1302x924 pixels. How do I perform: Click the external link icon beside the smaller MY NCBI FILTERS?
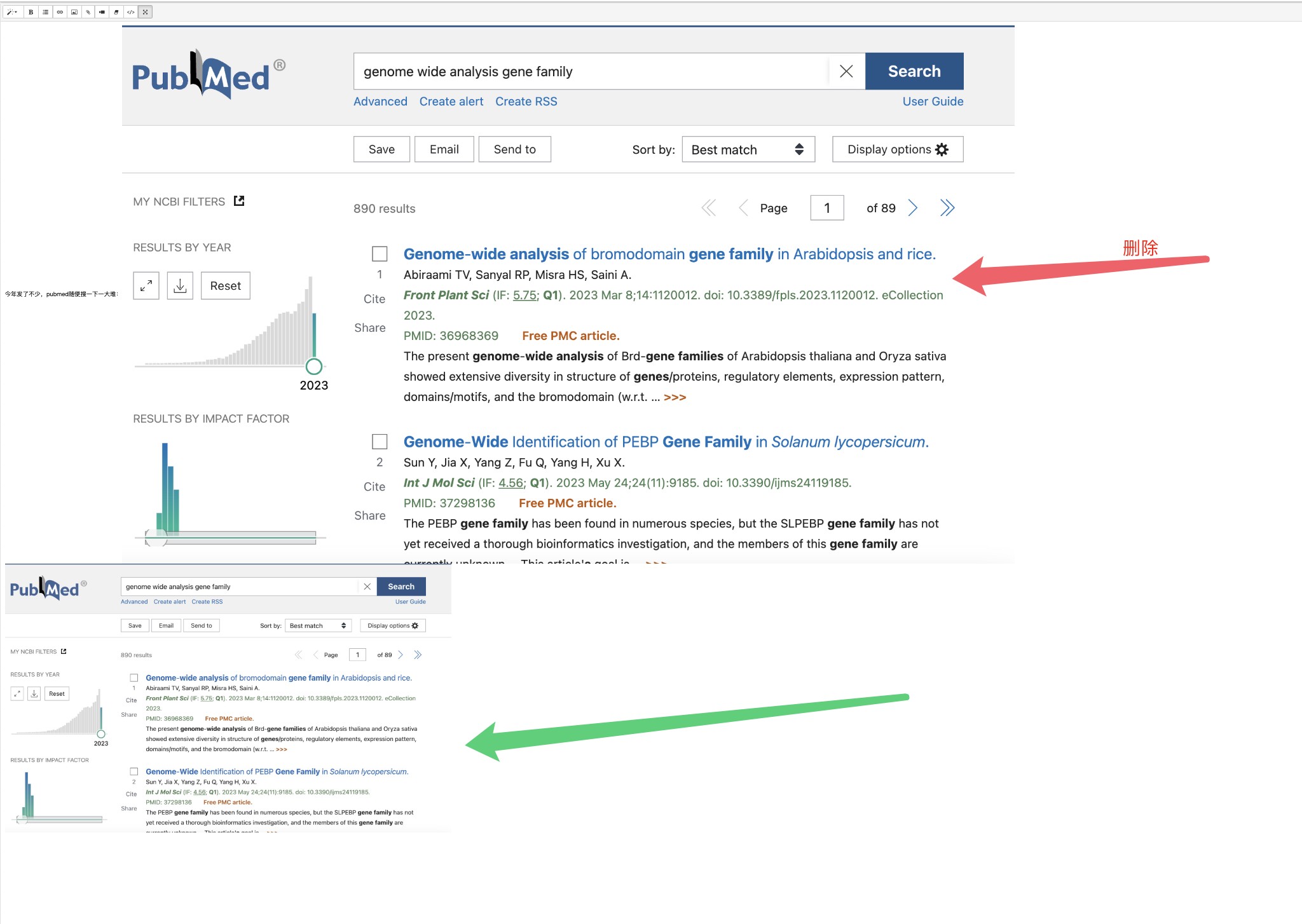point(64,651)
